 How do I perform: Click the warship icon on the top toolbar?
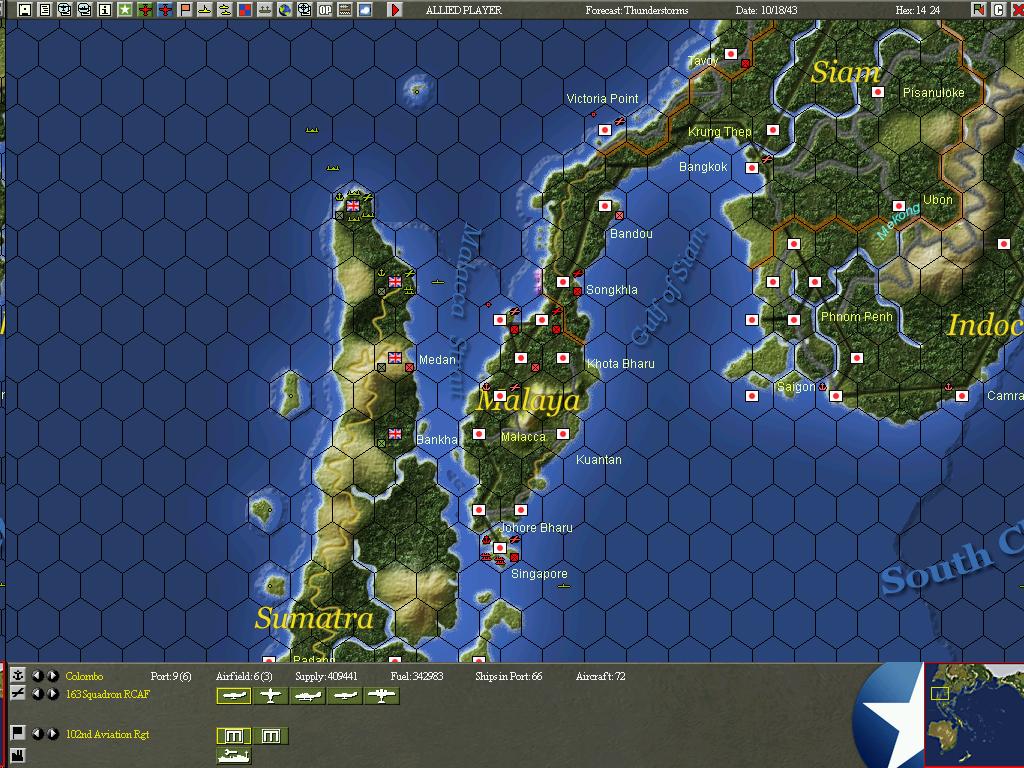pyautogui.click(x=264, y=11)
